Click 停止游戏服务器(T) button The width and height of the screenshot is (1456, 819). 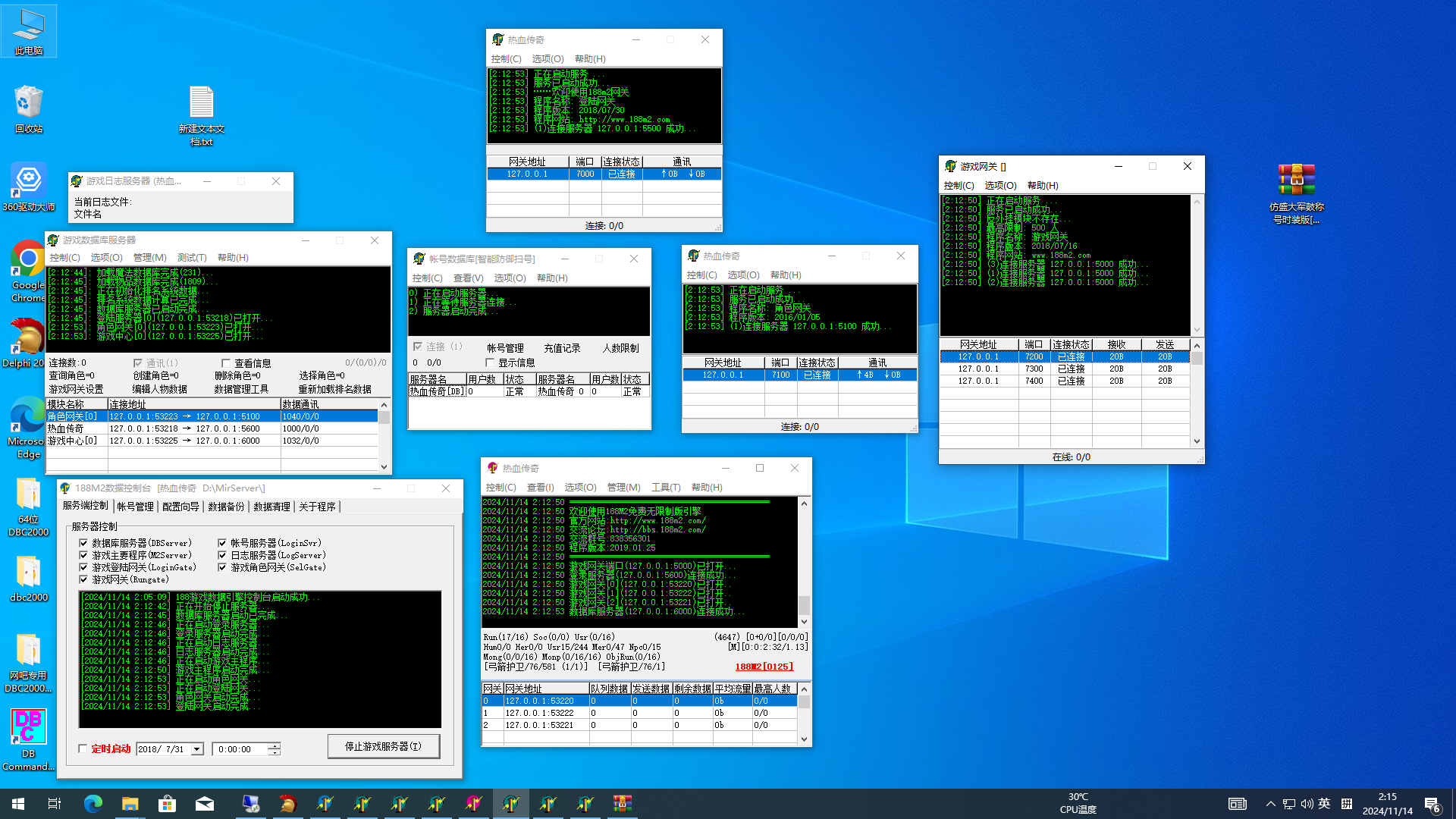pyautogui.click(x=383, y=746)
